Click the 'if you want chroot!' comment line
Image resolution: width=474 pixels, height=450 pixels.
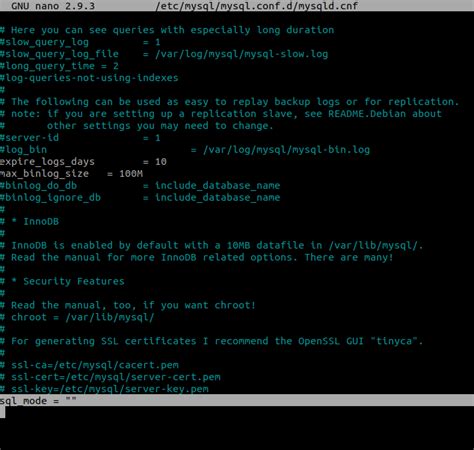128,305
